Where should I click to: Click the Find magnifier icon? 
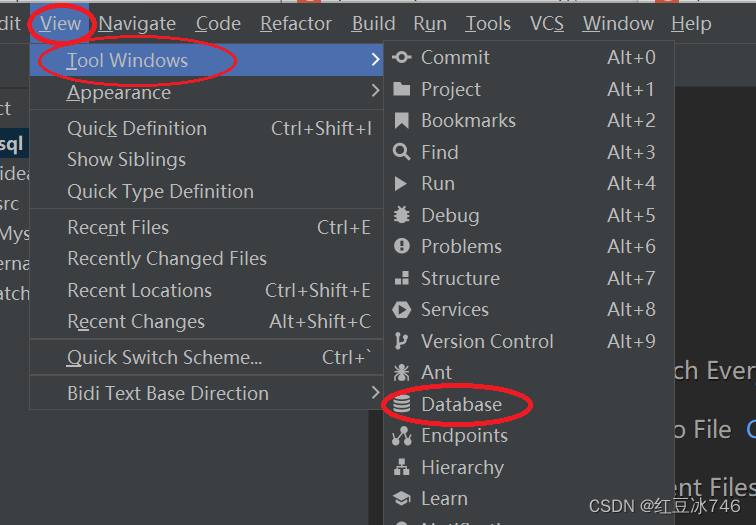(x=402, y=152)
